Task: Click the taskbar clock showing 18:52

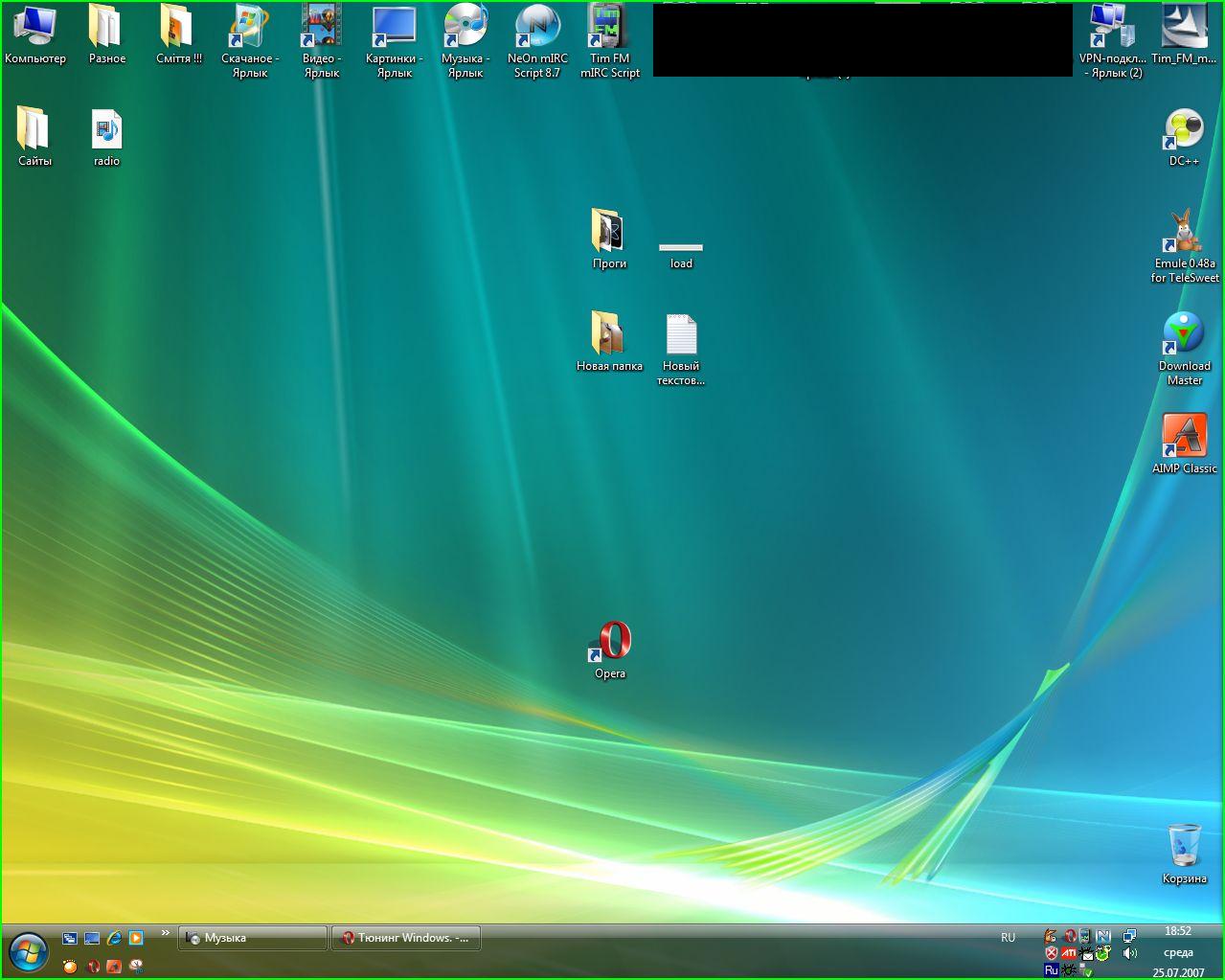Action: 1178,931
